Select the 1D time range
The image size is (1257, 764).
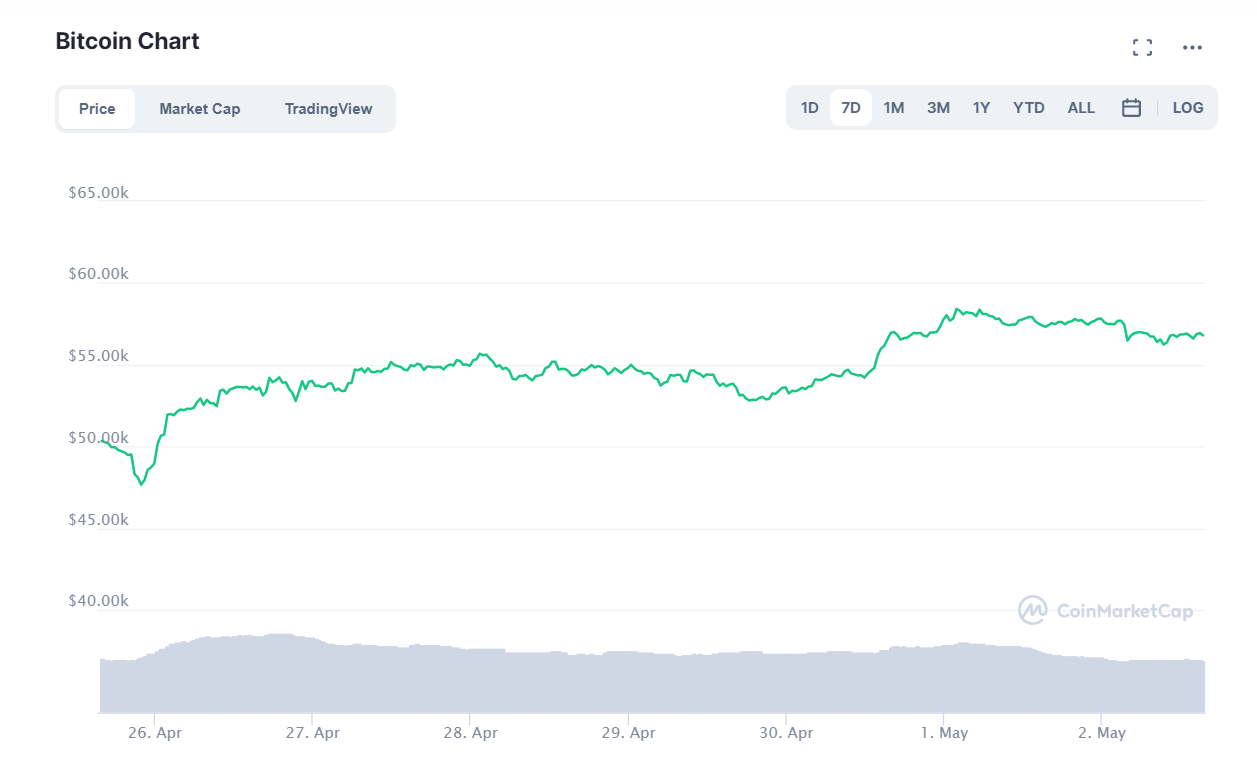[809, 107]
